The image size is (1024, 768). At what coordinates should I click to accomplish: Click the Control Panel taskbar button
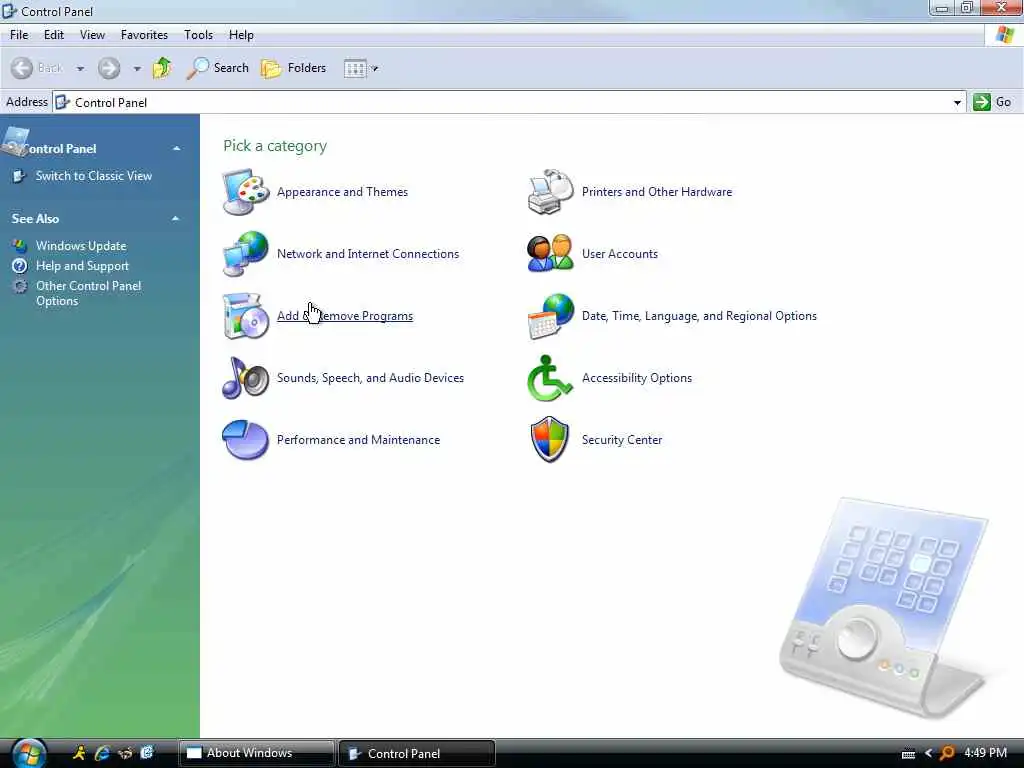pyautogui.click(x=417, y=754)
